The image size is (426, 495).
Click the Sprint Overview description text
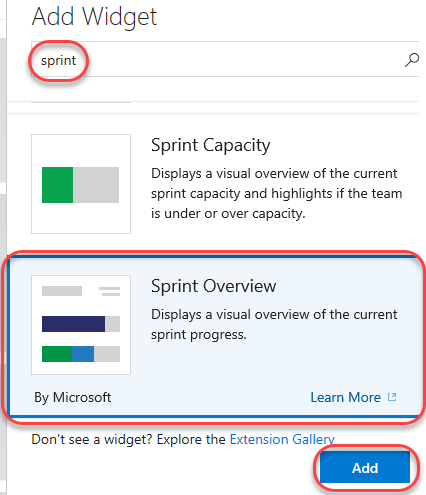274,324
